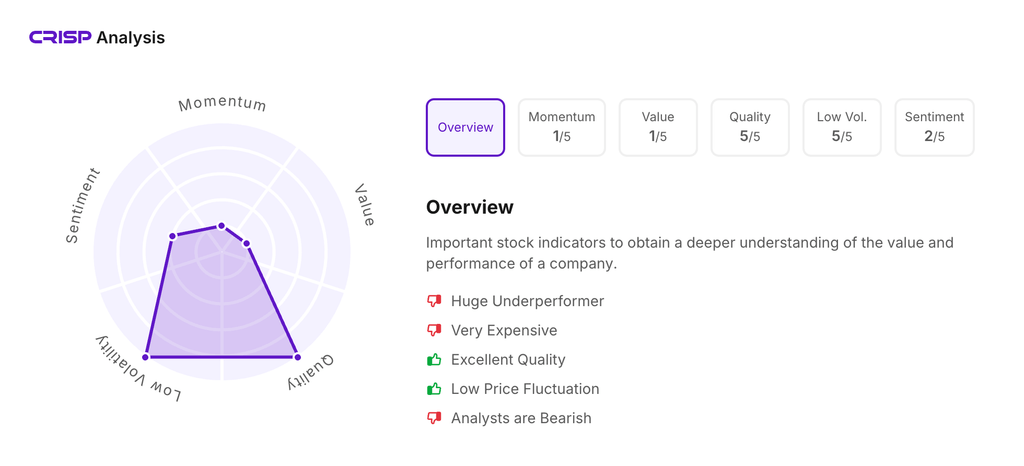The image size is (1024, 466).
Task: Click the Quality radar data point
Action: (298, 357)
